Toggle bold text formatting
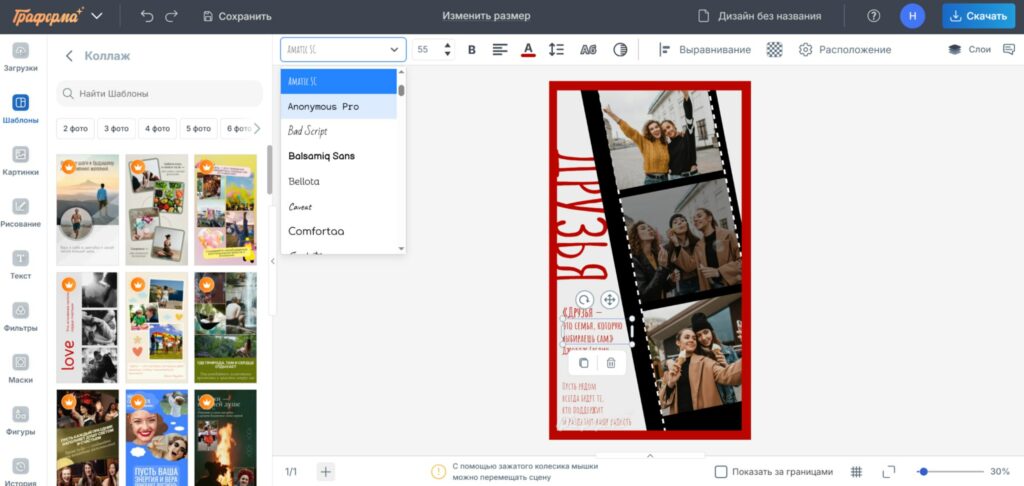This screenshot has width=1024, height=486. 472,49
